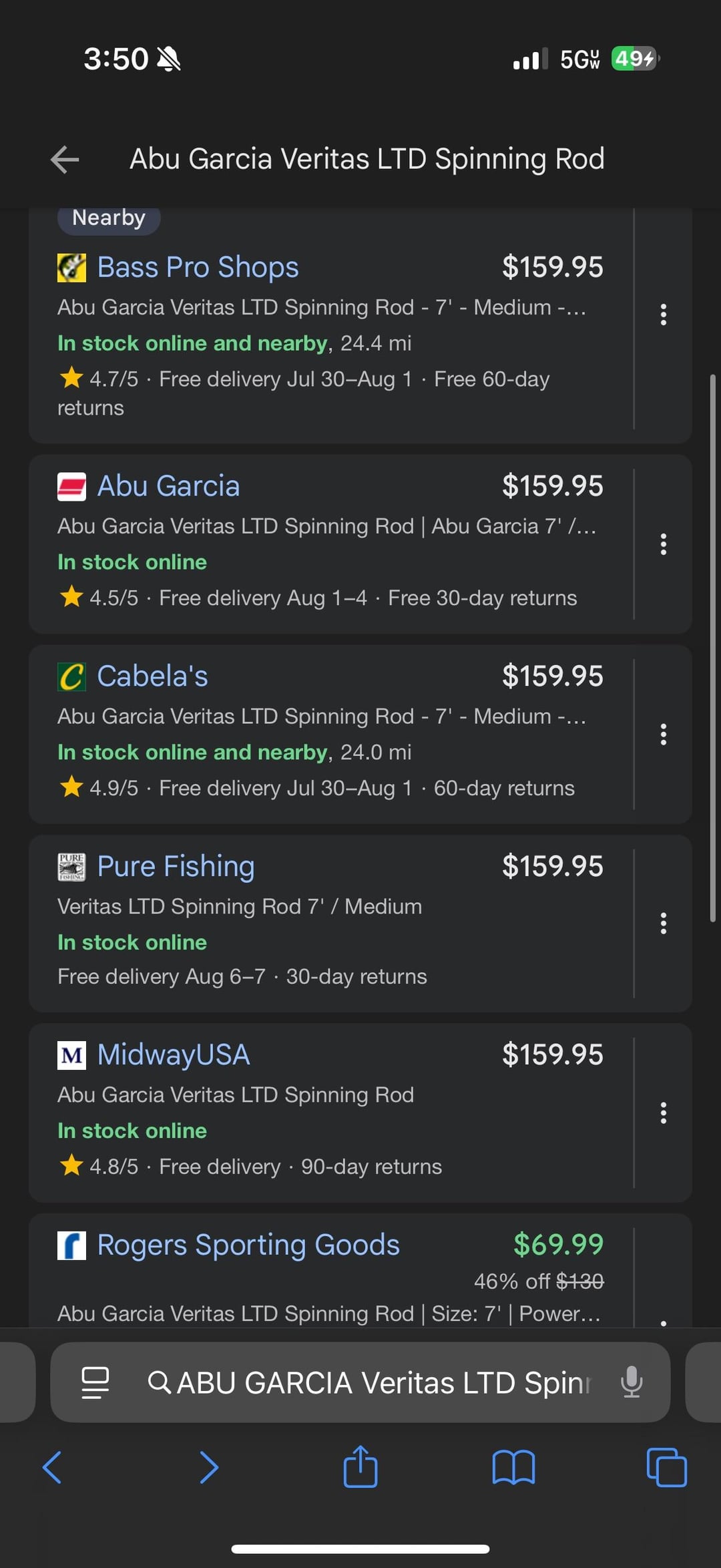Click the Pure Fishing store logo thumbnail
721x1568 pixels.
click(71, 867)
